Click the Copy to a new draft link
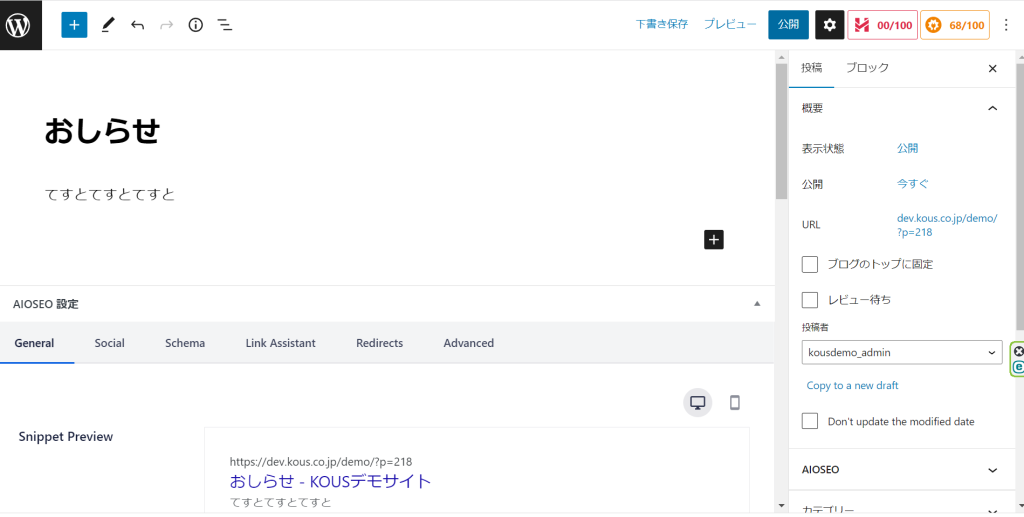1024x517 pixels. point(852,385)
